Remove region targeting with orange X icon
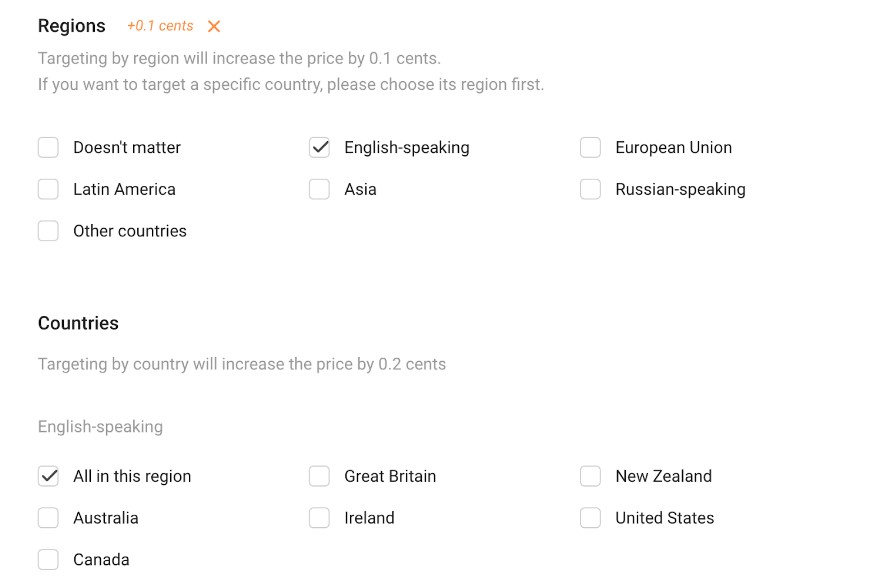Image resolution: width=885 pixels, height=587 pixels. tap(214, 27)
